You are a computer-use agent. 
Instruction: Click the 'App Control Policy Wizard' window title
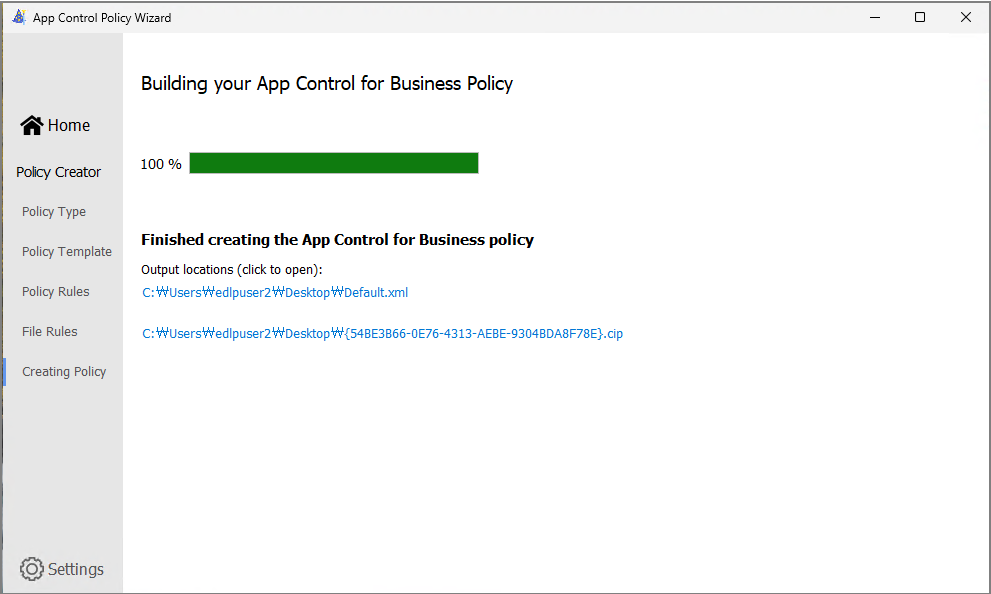102,18
